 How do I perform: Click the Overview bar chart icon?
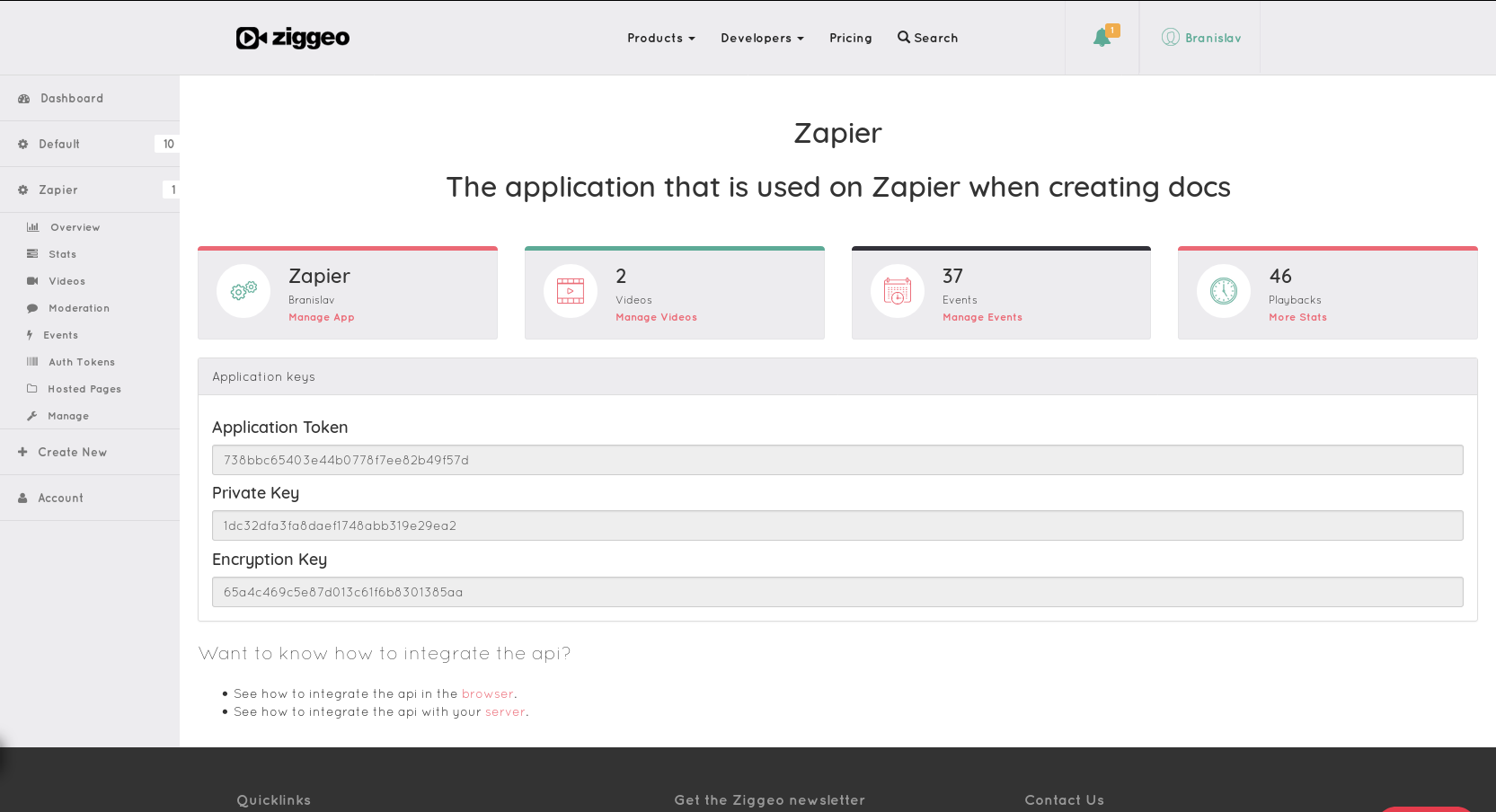[x=33, y=227]
